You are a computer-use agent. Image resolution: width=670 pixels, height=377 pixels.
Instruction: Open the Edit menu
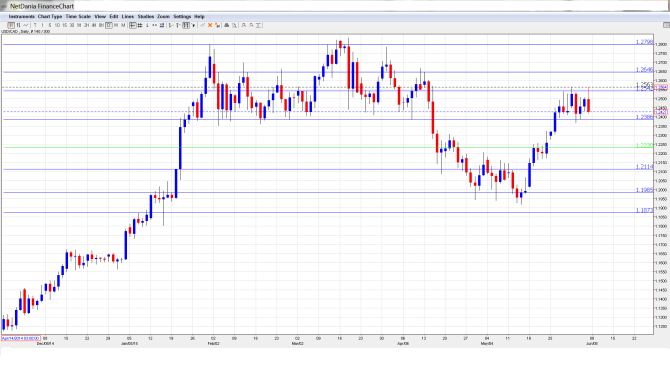coord(114,17)
